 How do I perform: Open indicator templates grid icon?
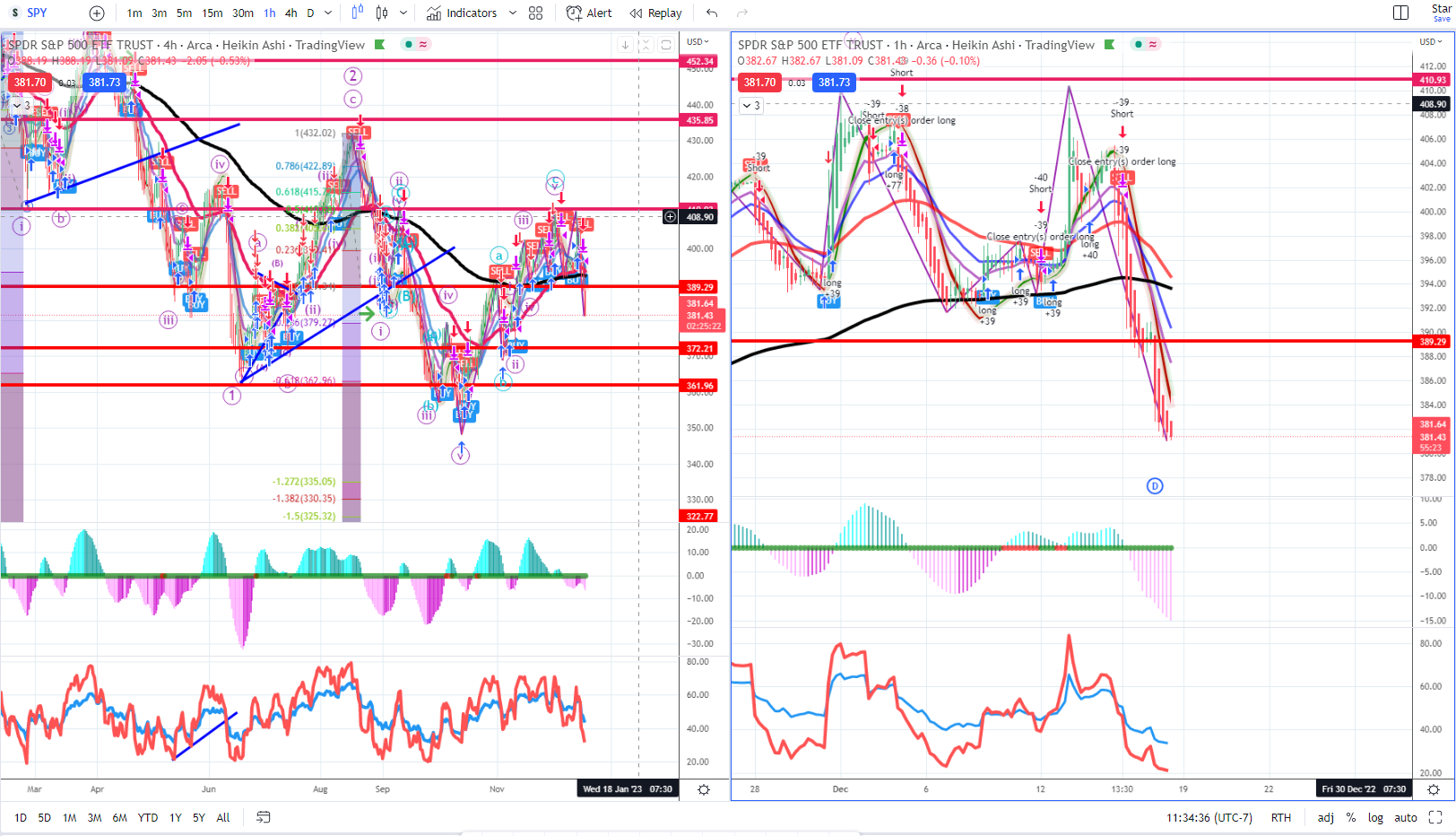coord(536,13)
